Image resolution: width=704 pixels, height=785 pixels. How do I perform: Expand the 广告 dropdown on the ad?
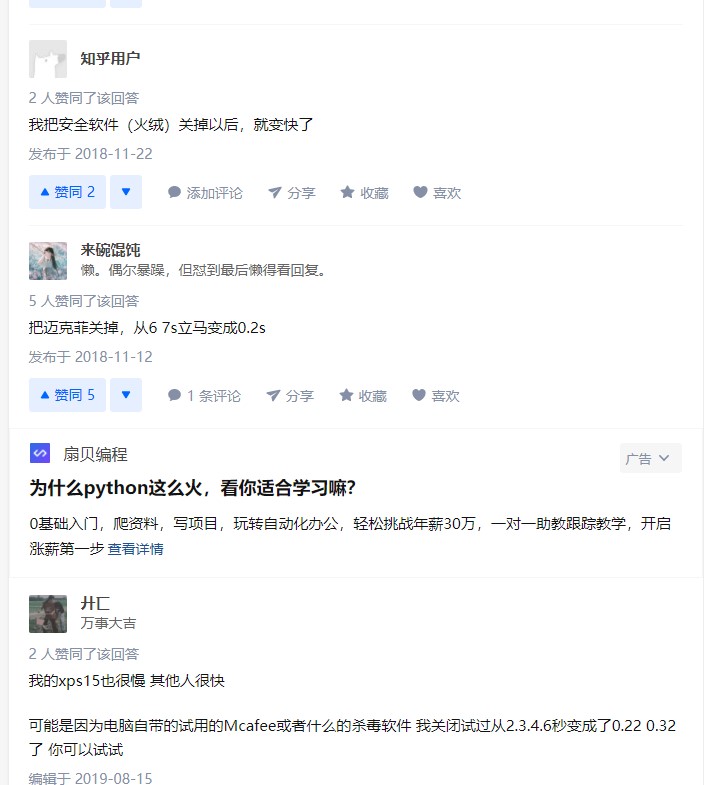click(x=650, y=458)
